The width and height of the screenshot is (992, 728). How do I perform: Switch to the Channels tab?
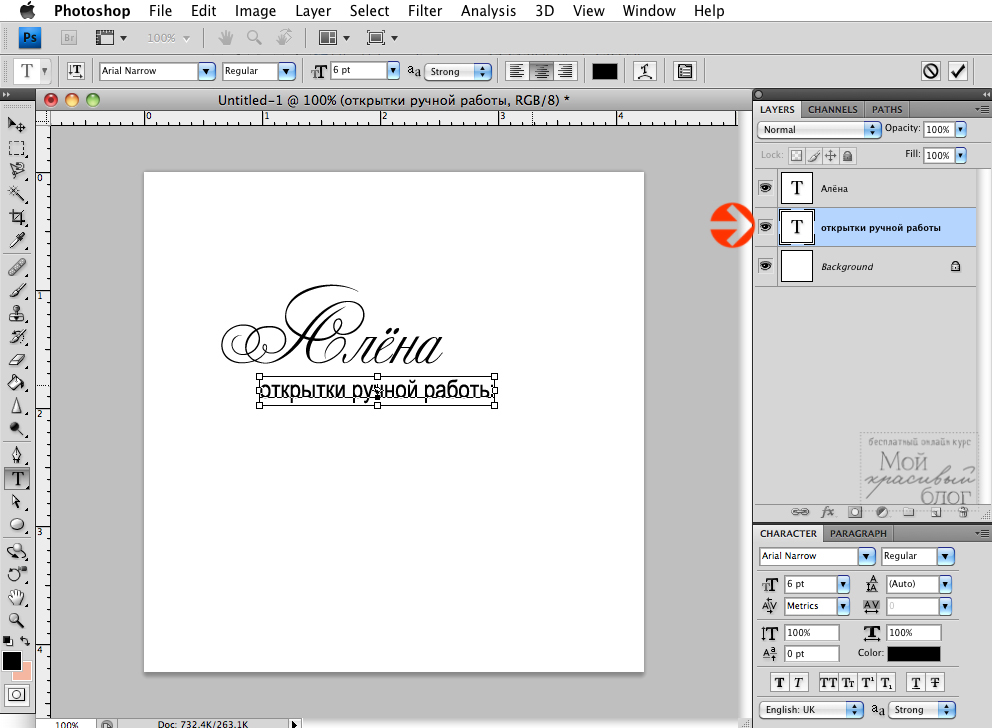point(832,109)
